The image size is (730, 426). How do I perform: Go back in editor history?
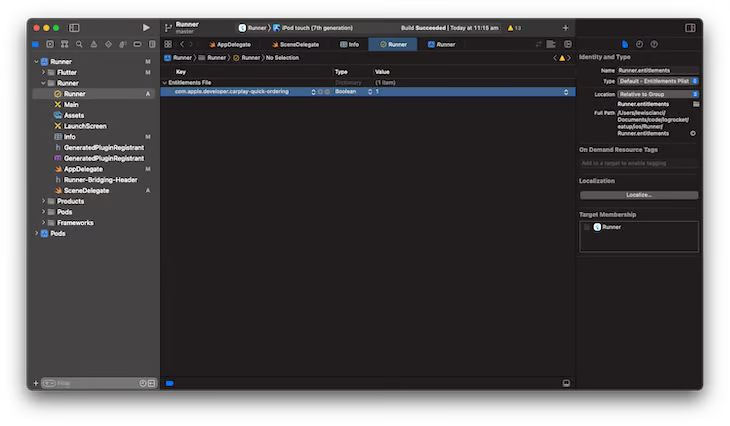(182, 44)
